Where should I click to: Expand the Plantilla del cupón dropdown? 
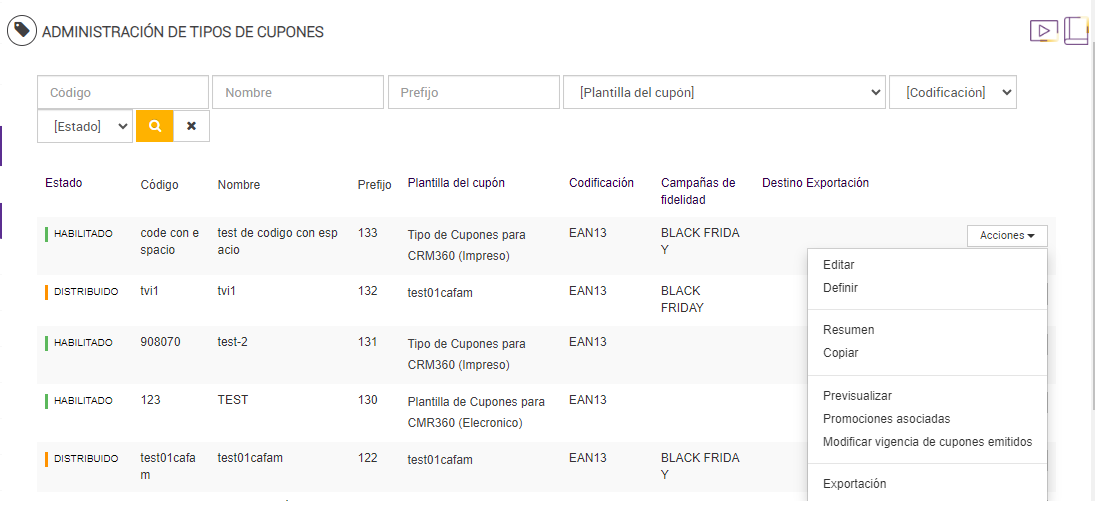click(x=724, y=92)
